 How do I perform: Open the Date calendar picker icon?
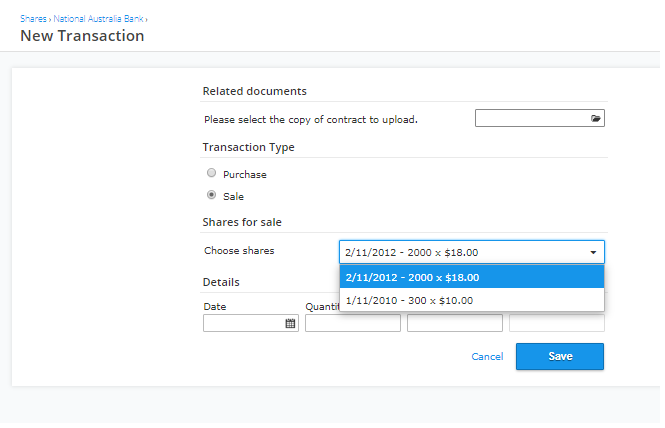[x=290, y=323]
